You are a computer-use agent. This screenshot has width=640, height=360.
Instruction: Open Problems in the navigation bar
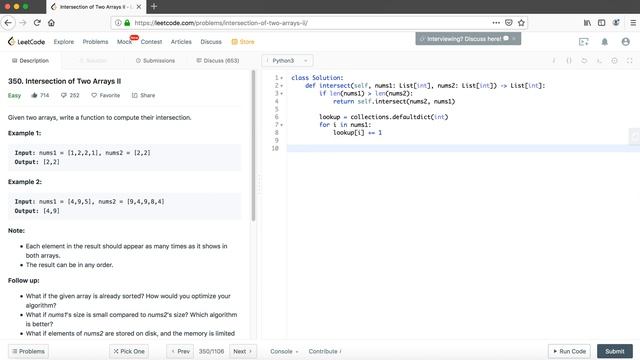pyautogui.click(x=95, y=42)
